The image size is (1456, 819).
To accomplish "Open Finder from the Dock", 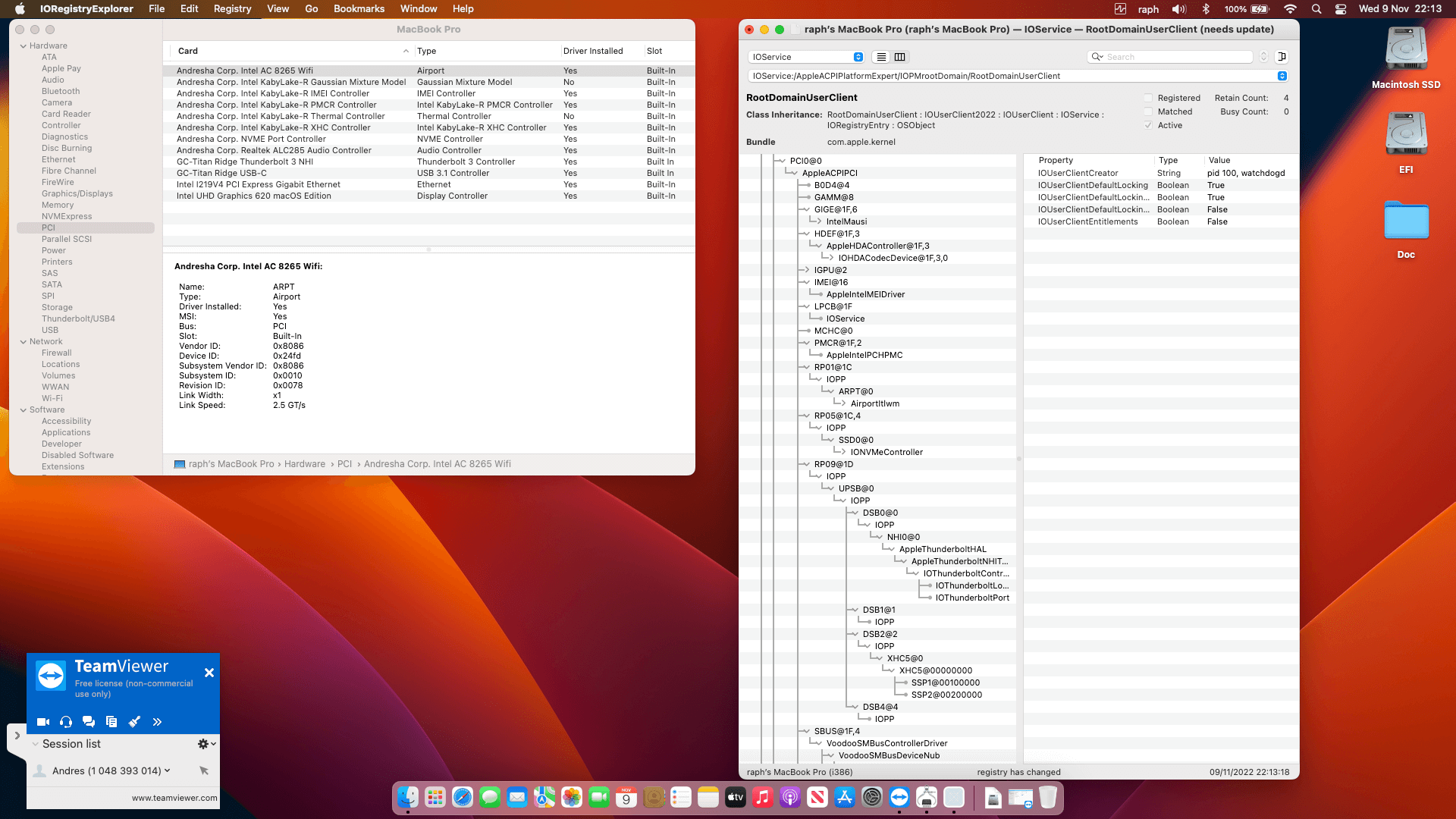I will [x=408, y=797].
